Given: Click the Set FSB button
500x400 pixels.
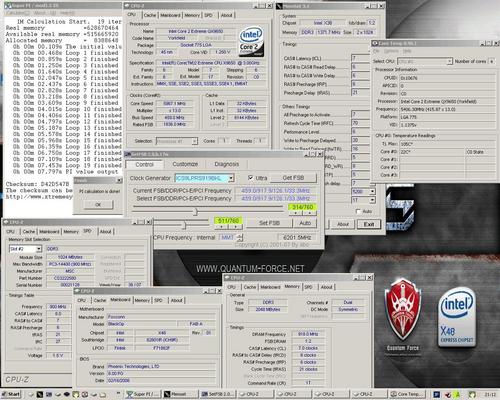Looking at the screenshot, I should [x=269, y=223].
